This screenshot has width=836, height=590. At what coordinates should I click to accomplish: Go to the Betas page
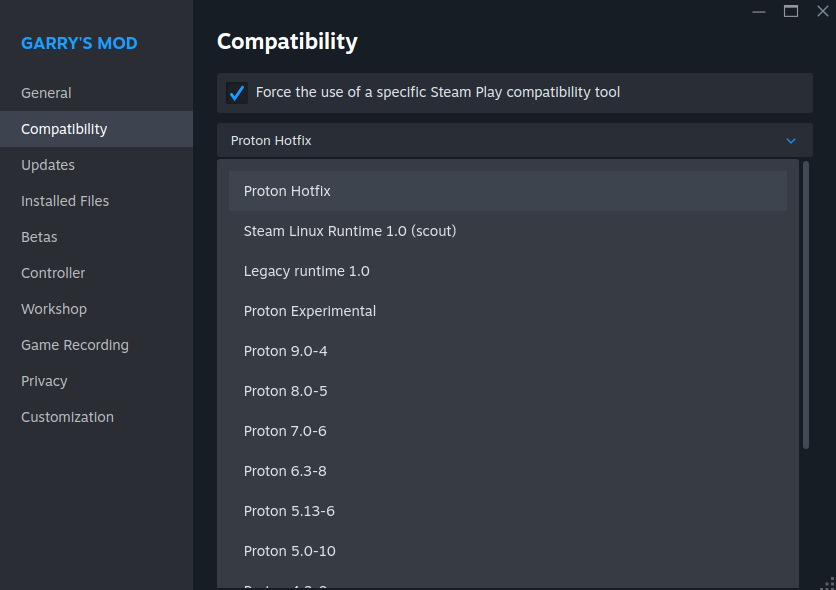pyautogui.click(x=39, y=237)
